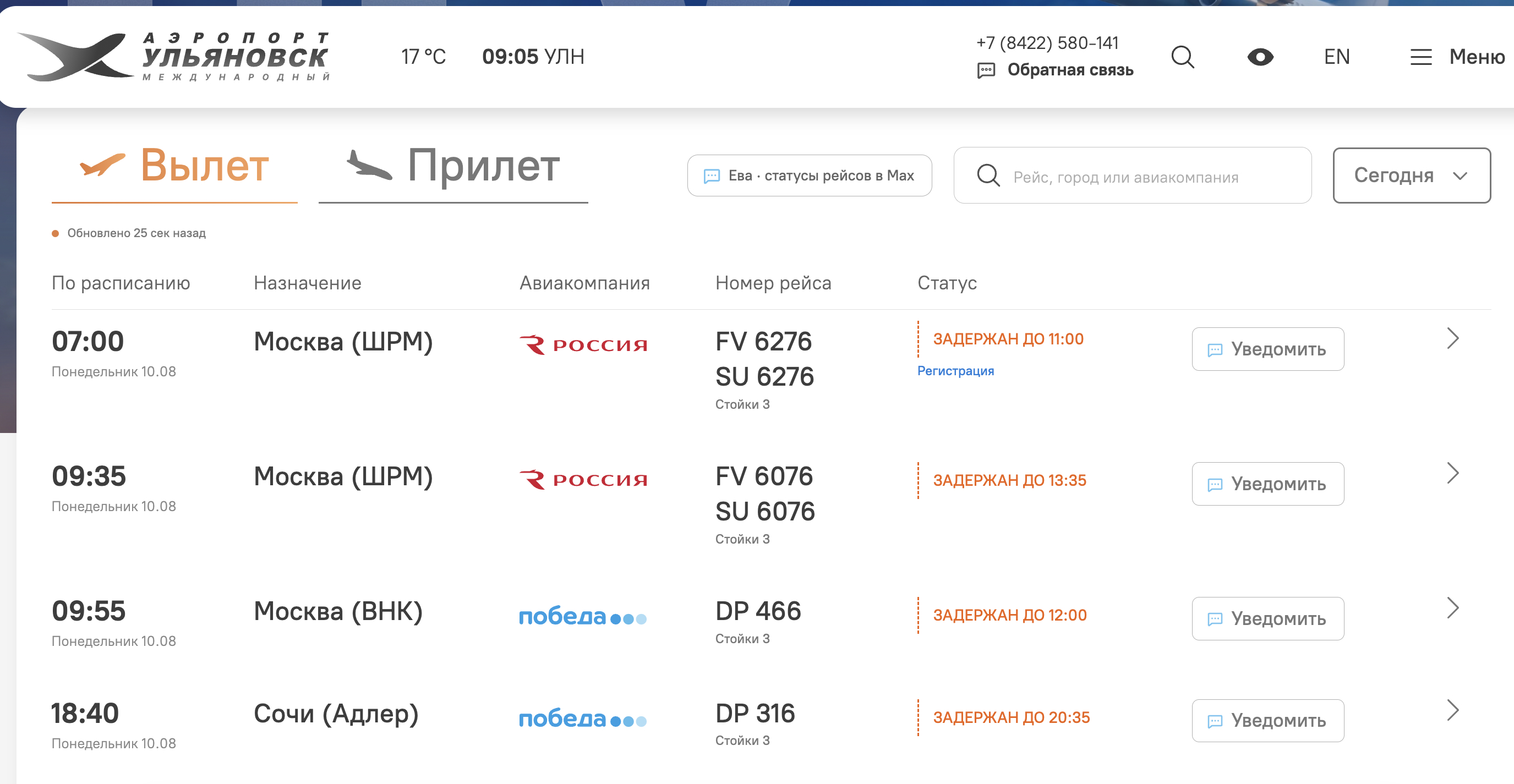1514x784 pixels.
Task: Click Уведомить for the 09:55 Moscow flight
Action: click(x=1268, y=618)
